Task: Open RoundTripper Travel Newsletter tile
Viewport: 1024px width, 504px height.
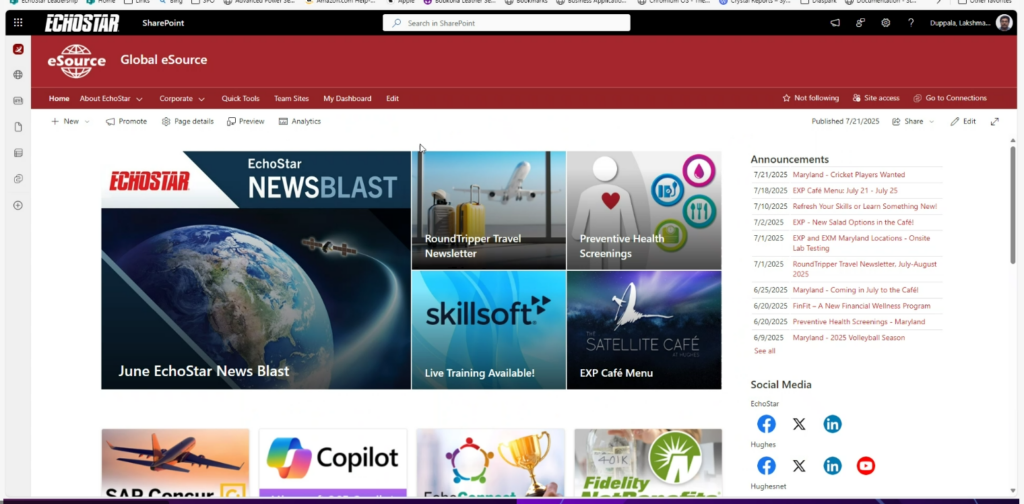Action: pyautogui.click(x=488, y=210)
